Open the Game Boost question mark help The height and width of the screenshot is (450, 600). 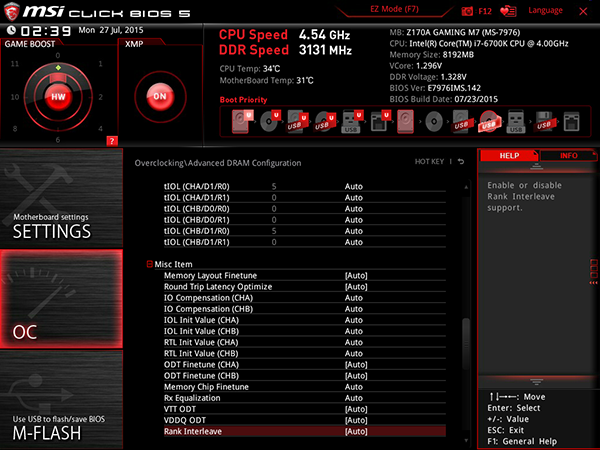(112, 141)
